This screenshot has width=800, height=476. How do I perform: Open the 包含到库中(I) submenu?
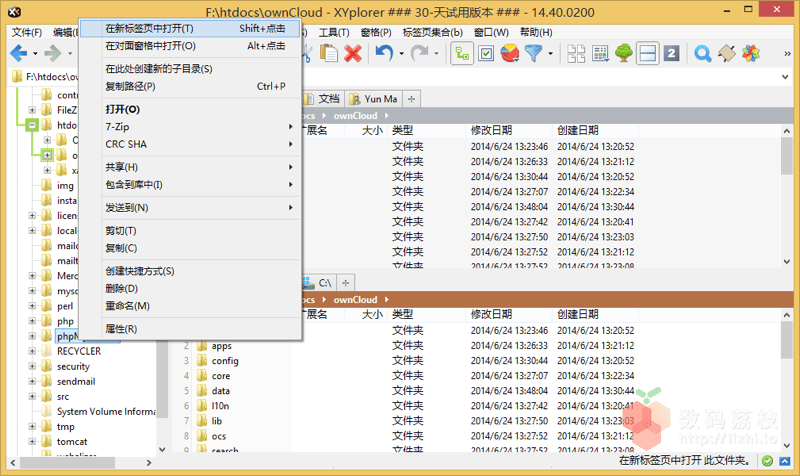[x=190, y=185]
